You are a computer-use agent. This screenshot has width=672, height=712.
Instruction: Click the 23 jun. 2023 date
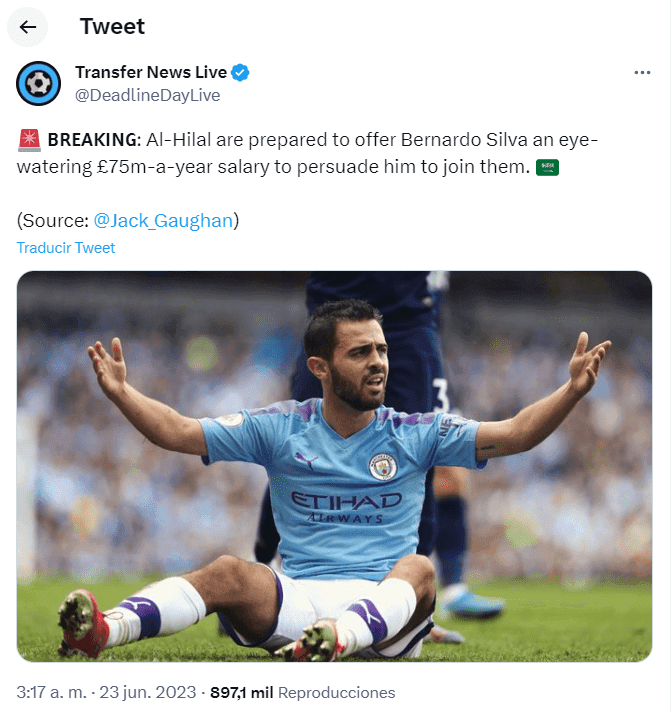pyautogui.click(x=148, y=692)
